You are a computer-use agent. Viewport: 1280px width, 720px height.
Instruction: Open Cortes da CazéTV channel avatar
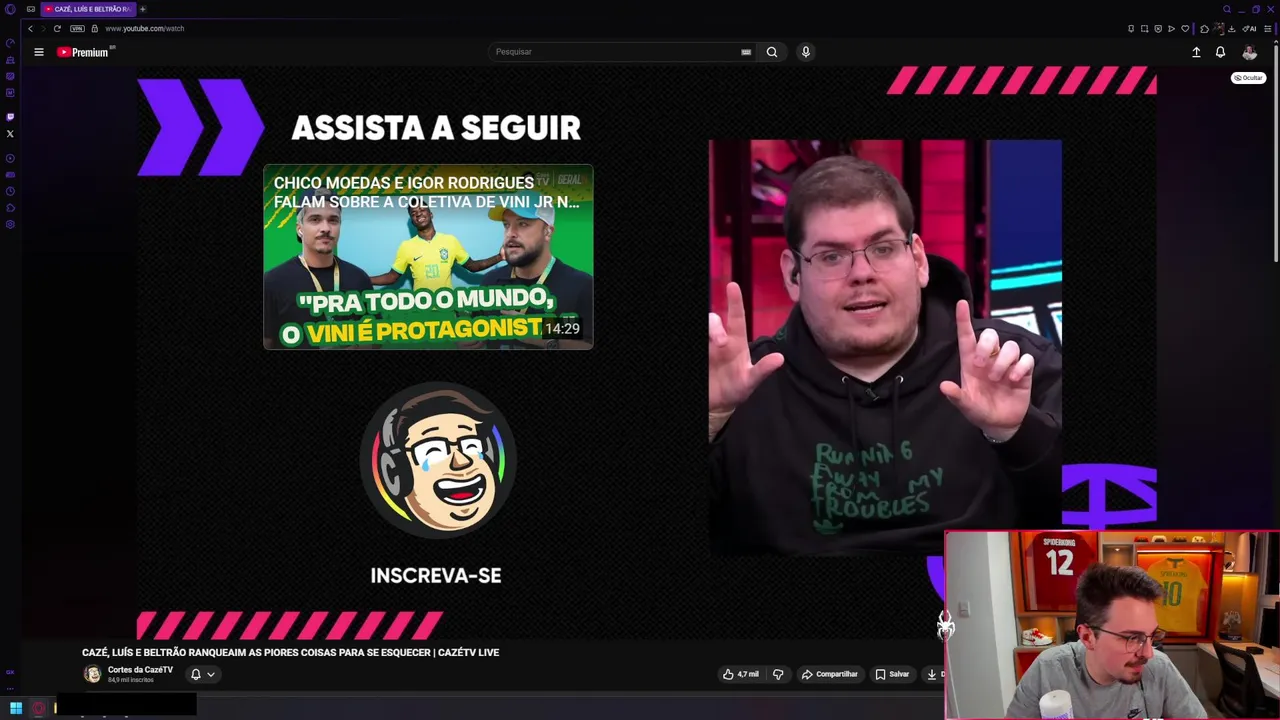93,674
